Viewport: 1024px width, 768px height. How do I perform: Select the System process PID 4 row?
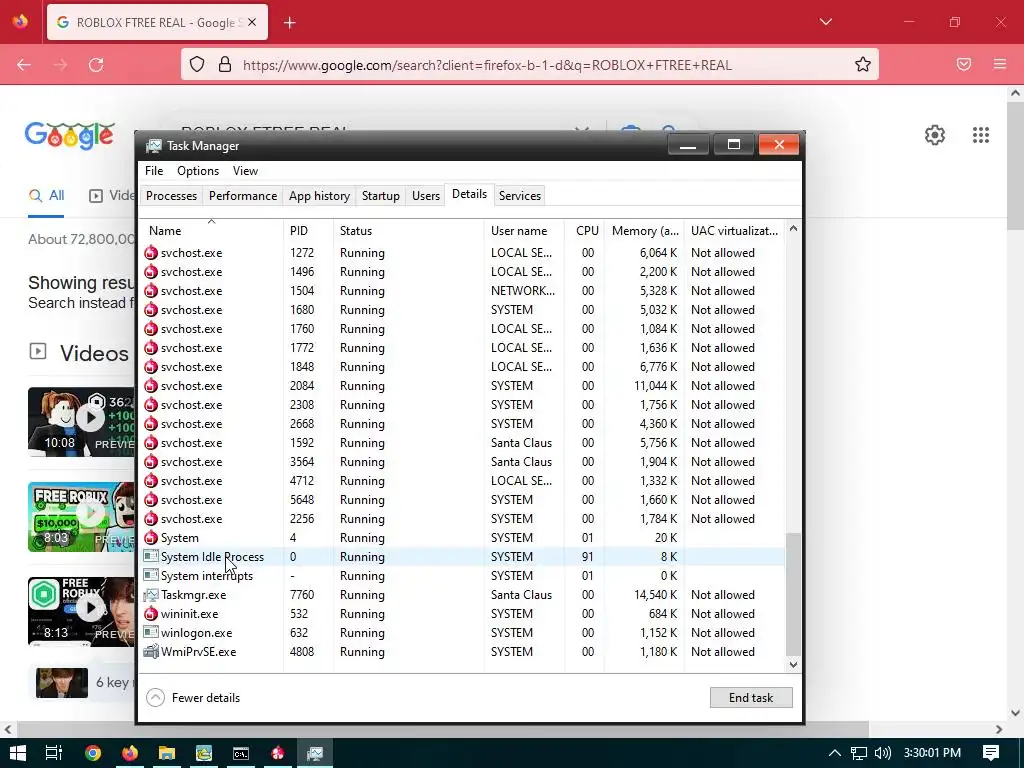tap(462, 538)
